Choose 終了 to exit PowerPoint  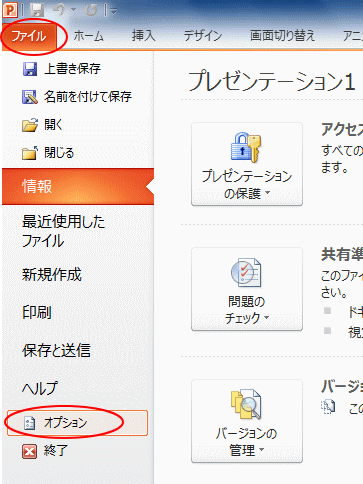[56, 451]
